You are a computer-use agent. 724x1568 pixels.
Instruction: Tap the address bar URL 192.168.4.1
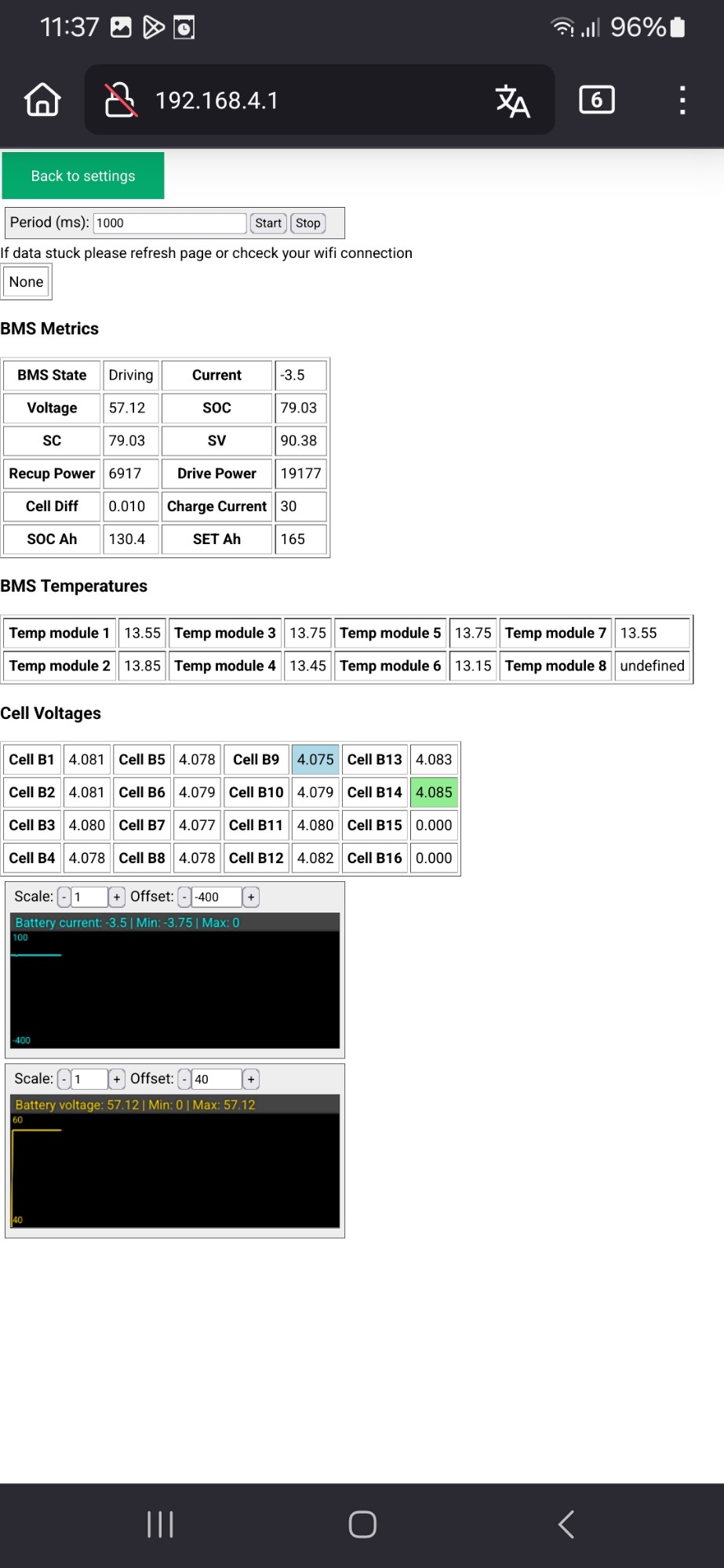tap(216, 101)
